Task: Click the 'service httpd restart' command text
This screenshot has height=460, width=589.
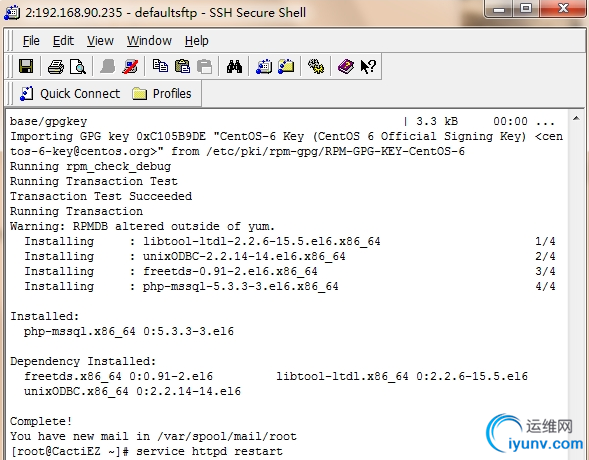Action: click(x=209, y=451)
